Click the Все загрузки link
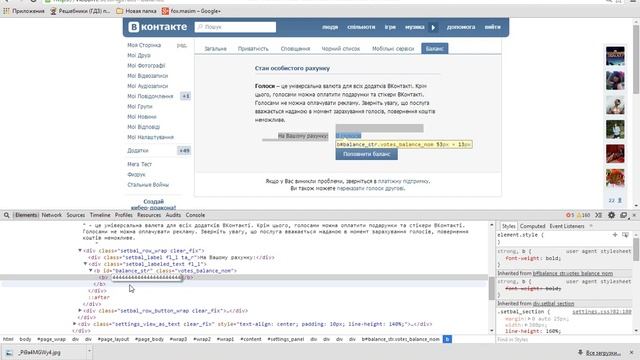 tap(603, 353)
